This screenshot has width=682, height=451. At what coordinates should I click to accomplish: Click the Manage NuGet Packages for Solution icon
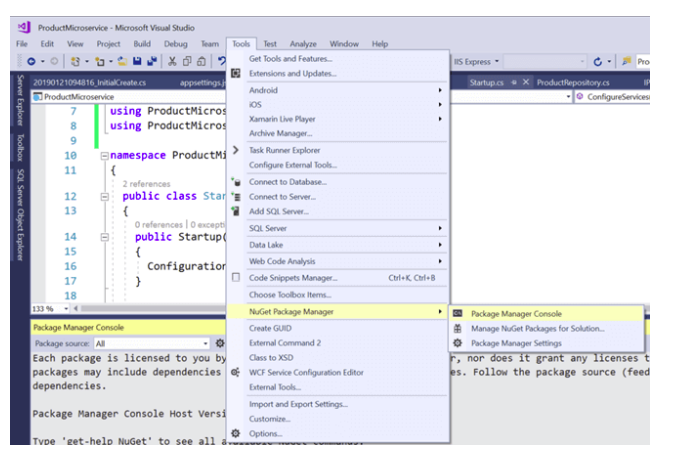point(458,328)
